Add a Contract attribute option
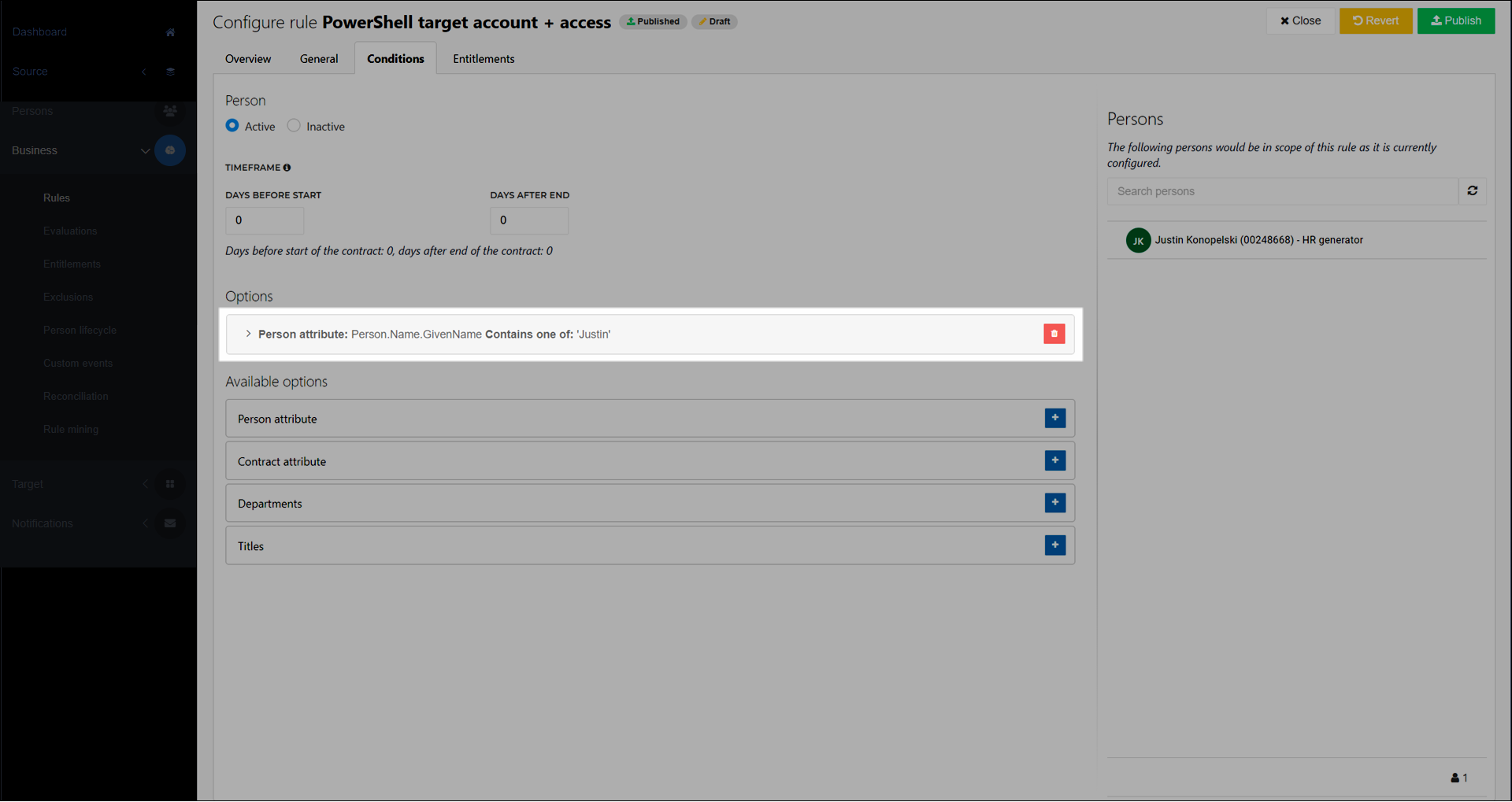 [x=1054, y=460]
